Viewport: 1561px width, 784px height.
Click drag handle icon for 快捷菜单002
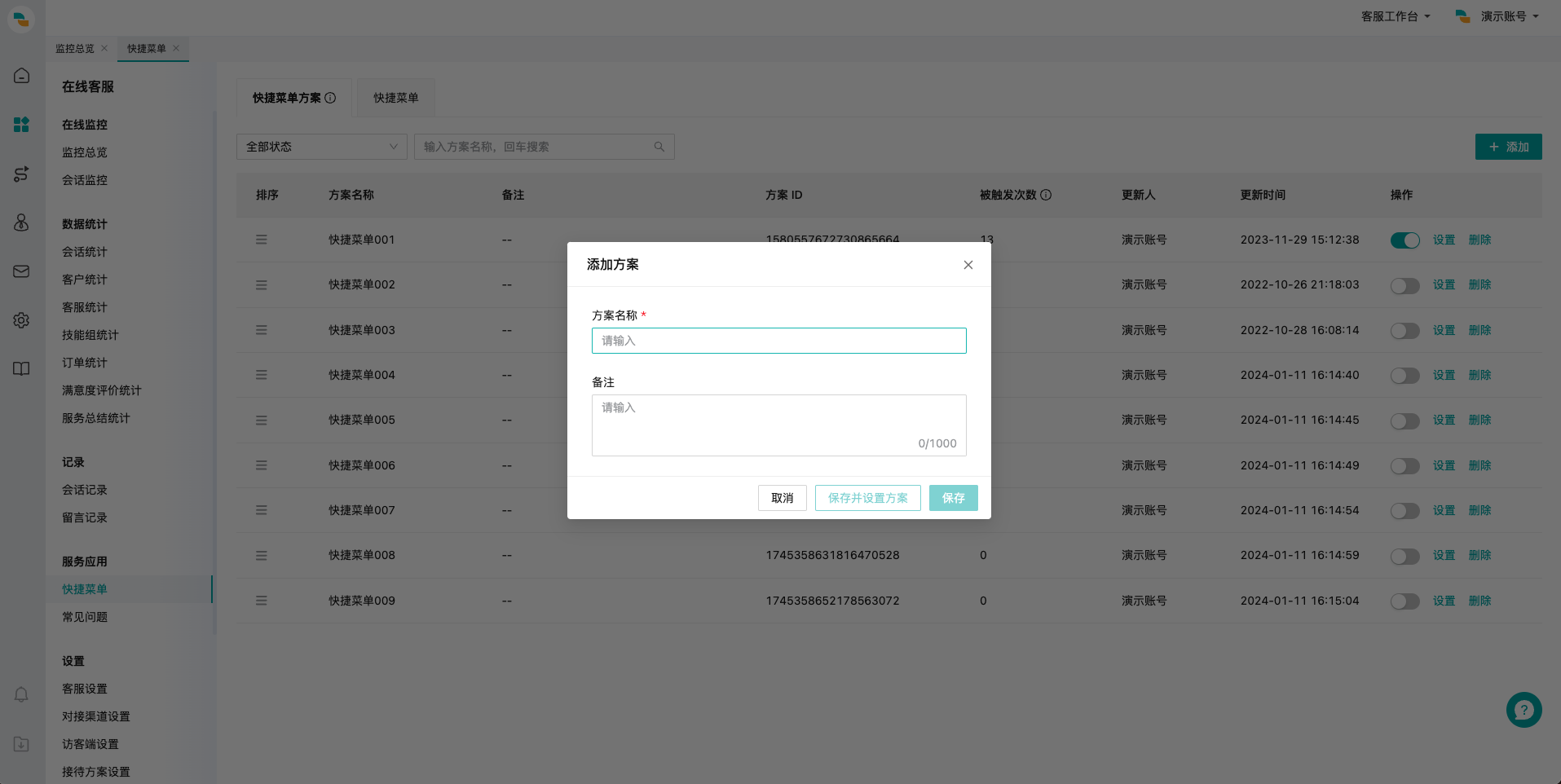pos(262,285)
